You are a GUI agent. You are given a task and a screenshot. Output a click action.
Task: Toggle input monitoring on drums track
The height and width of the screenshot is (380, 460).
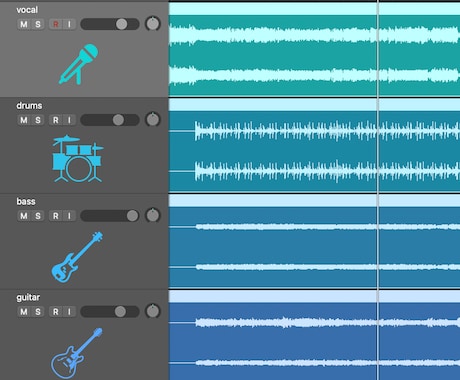69,120
